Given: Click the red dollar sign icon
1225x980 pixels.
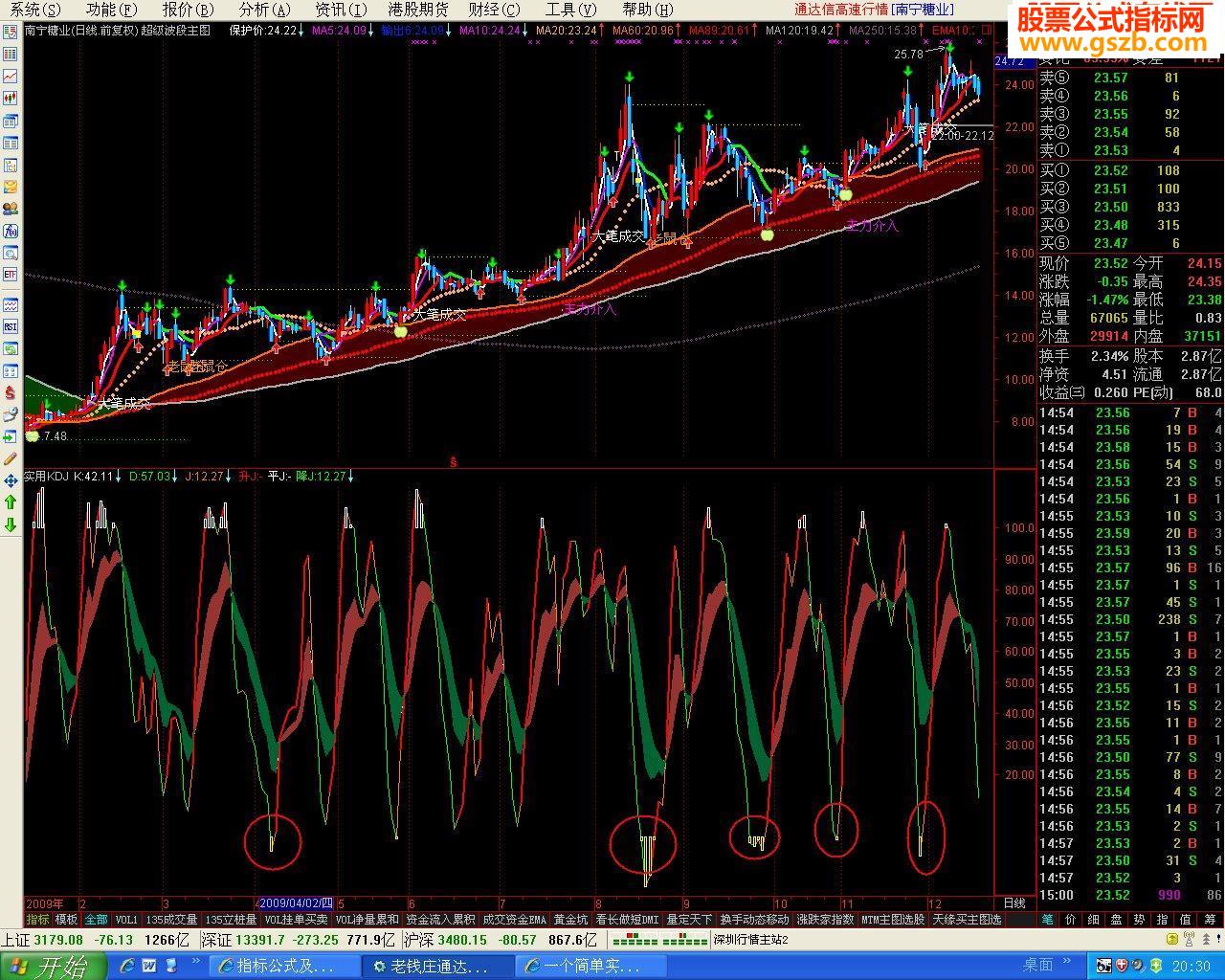Looking at the screenshot, I should click(11, 392).
